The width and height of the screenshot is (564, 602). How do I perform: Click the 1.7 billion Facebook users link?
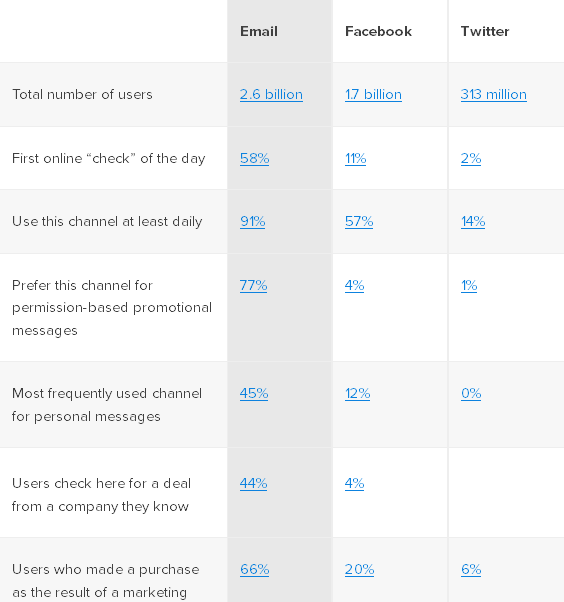(x=373, y=94)
